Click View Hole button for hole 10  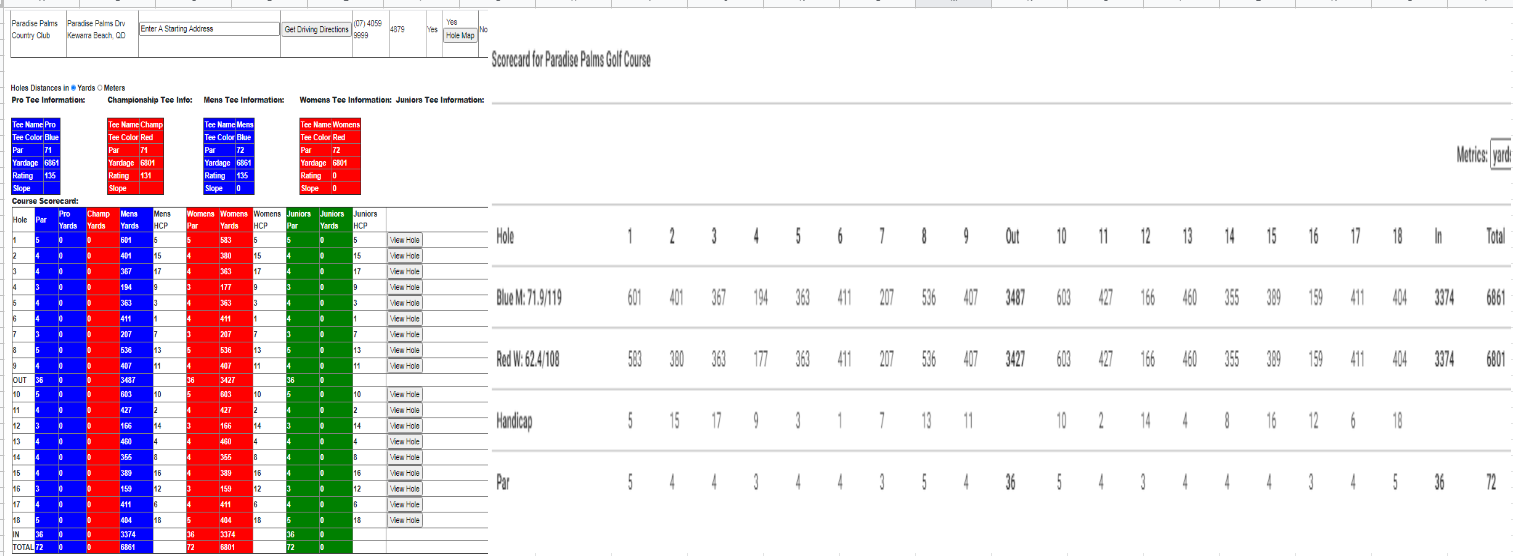pos(406,395)
